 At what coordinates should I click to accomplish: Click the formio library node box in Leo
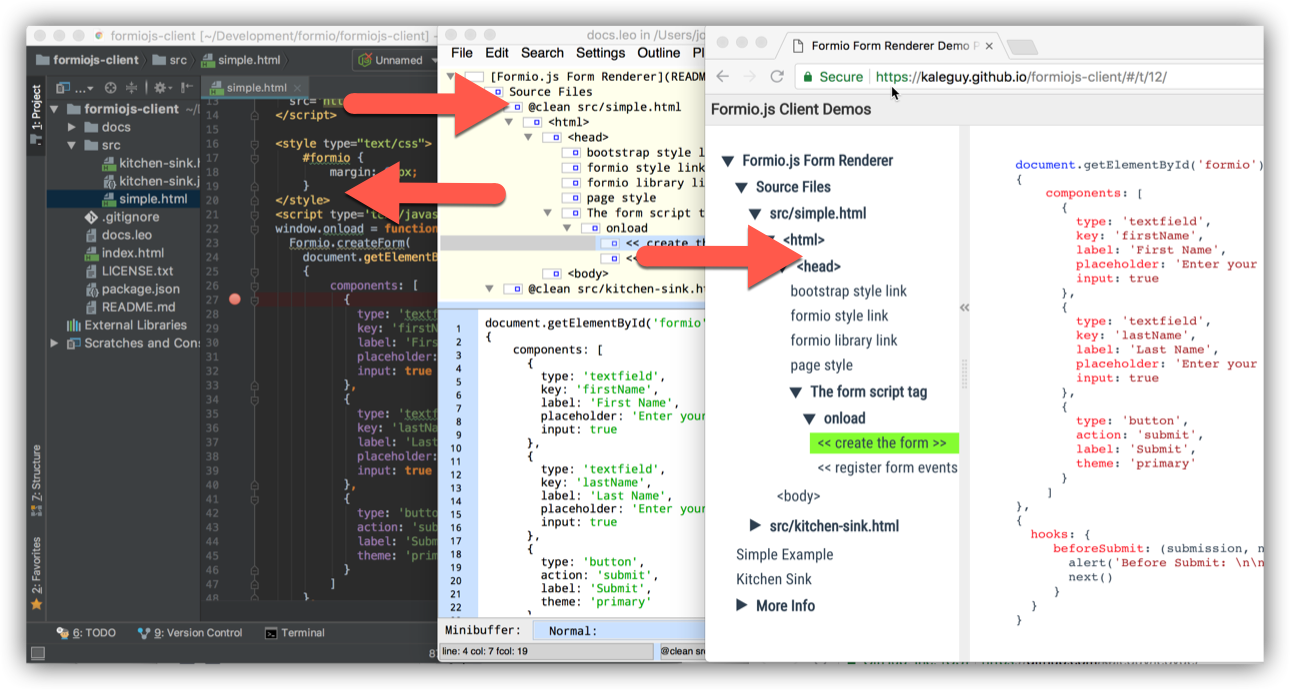[571, 183]
